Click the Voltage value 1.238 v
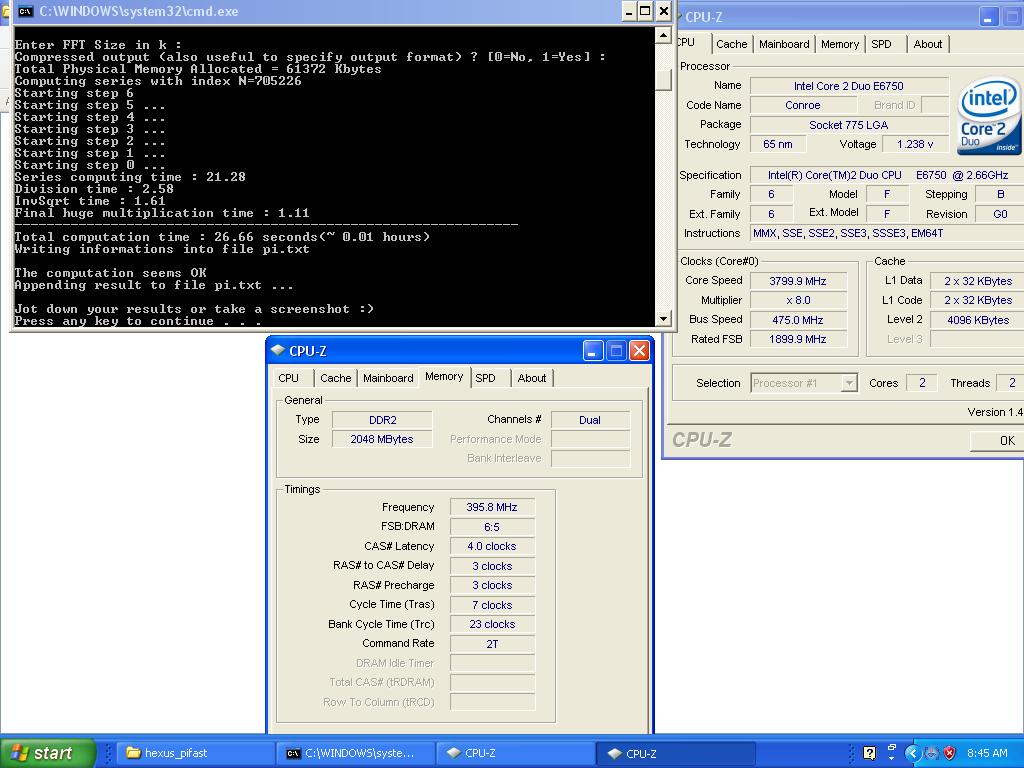 (x=914, y=144)
